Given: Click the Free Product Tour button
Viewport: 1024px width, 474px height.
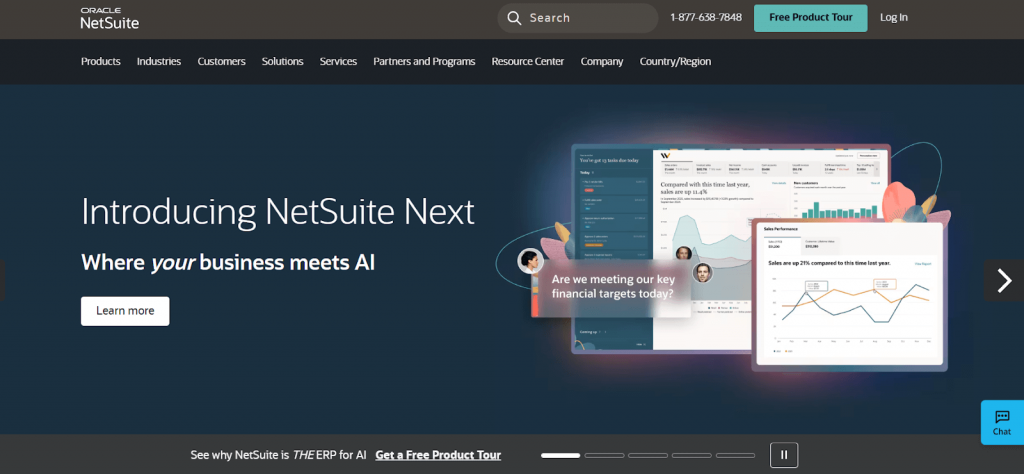Looking at the screenshot, I should click(810, 18).
